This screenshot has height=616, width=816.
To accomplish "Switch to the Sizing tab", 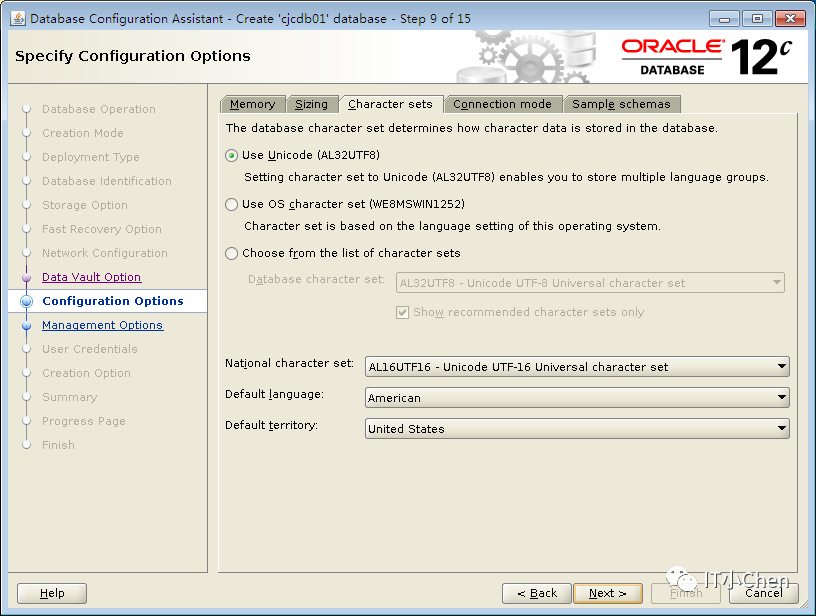I will pyautogui.click(x=311, y=104).
